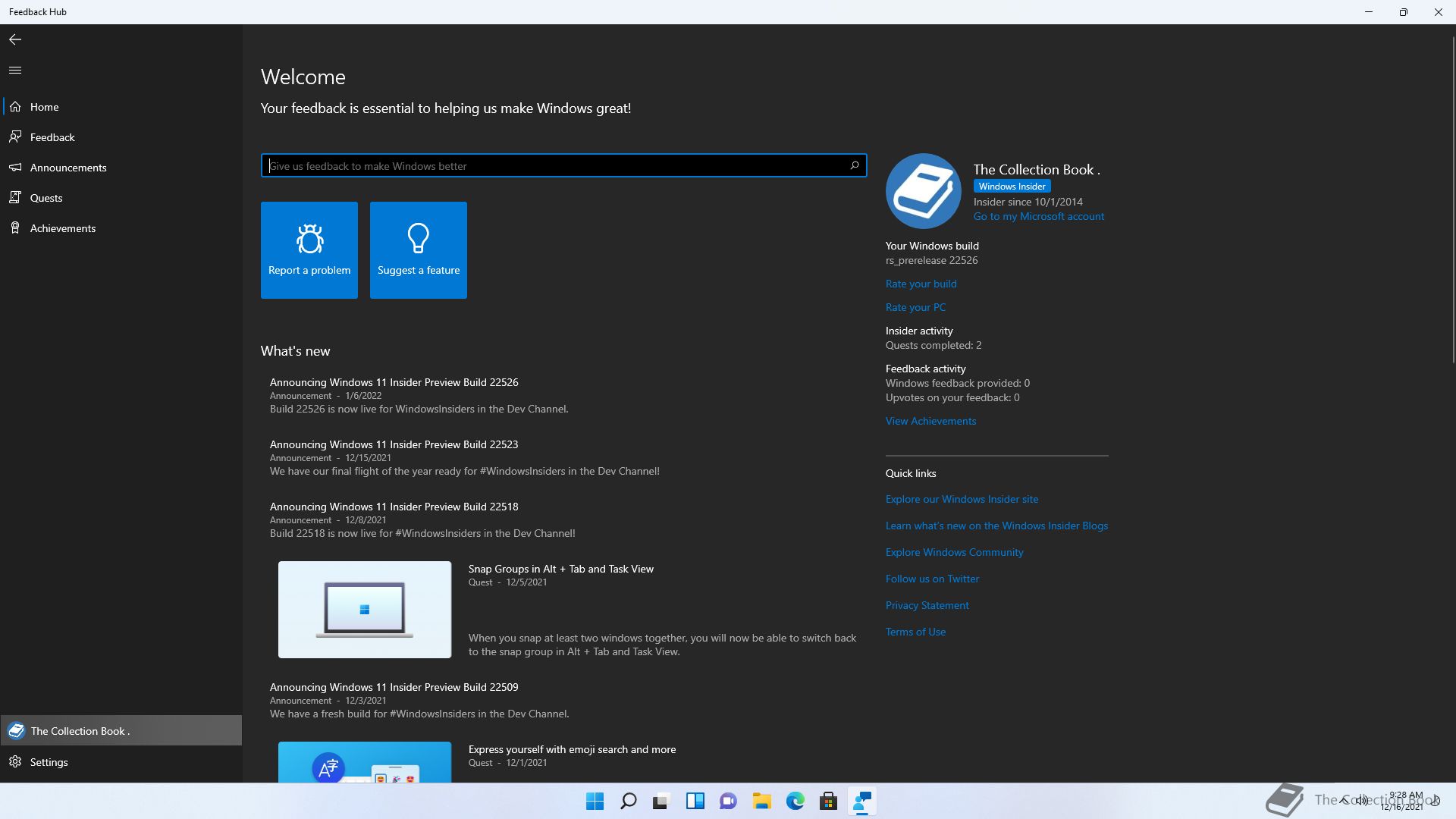
Task: Click Report a problem tile
Action: pos(309,250)
